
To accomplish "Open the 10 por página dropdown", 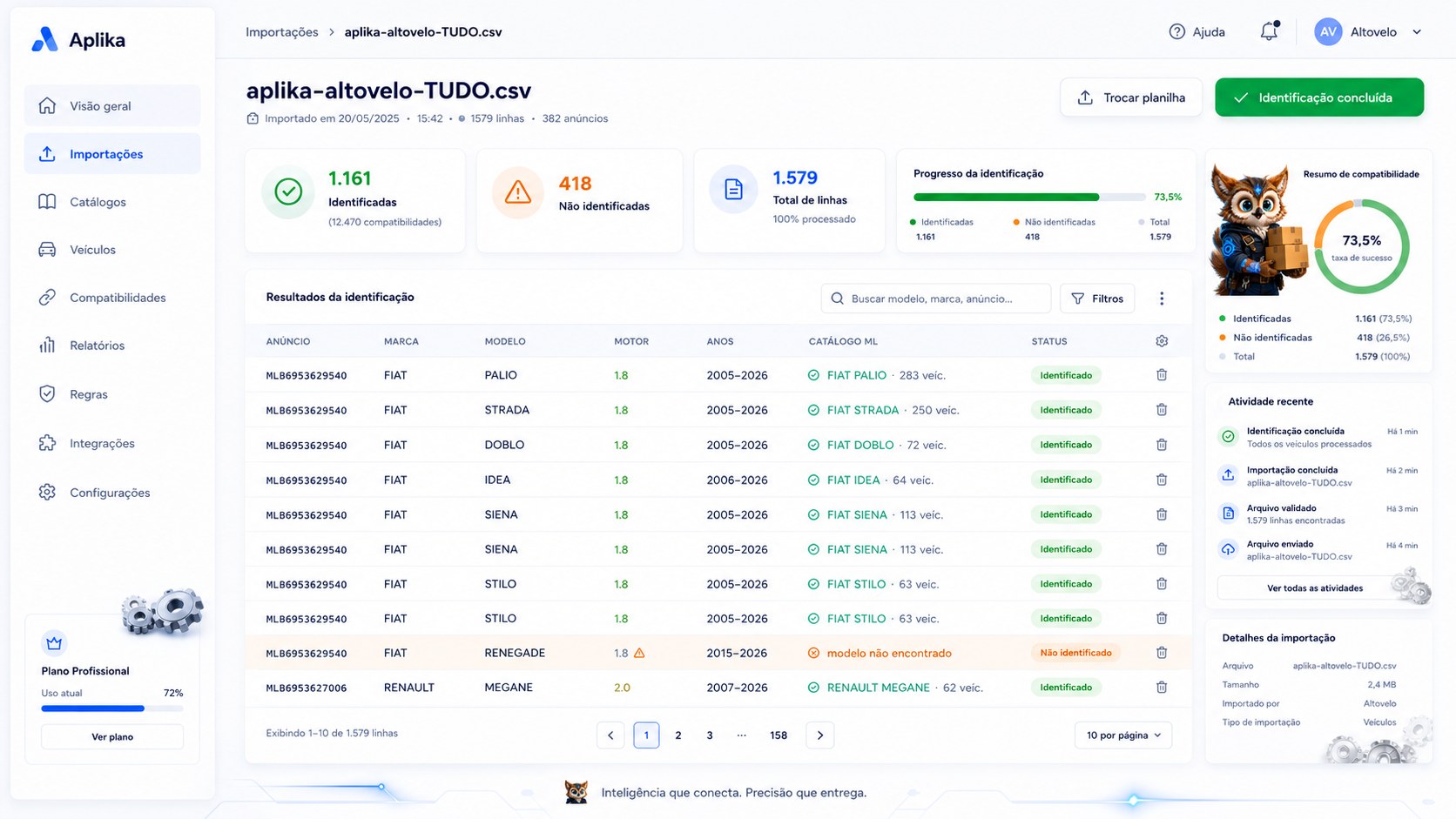I will tap(1123, 735).
